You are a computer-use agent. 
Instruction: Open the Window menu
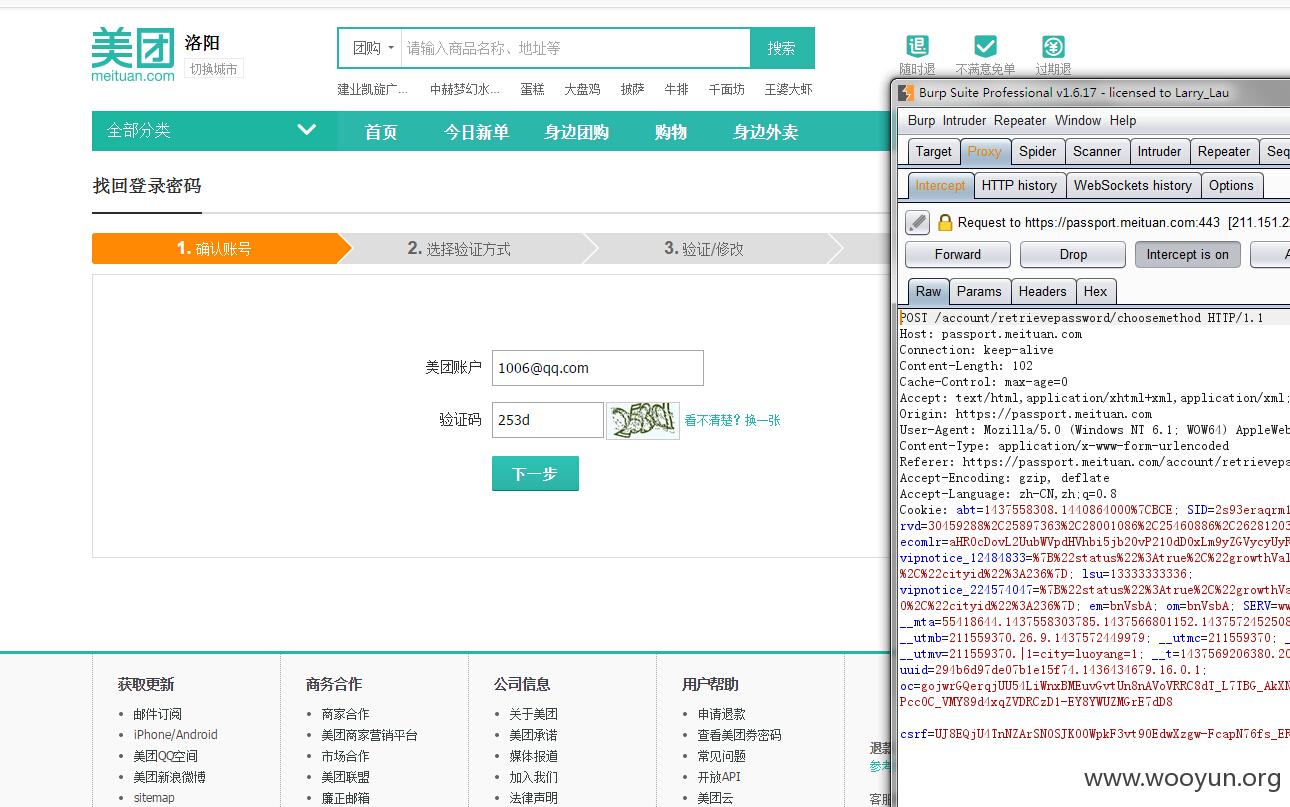1078,120
